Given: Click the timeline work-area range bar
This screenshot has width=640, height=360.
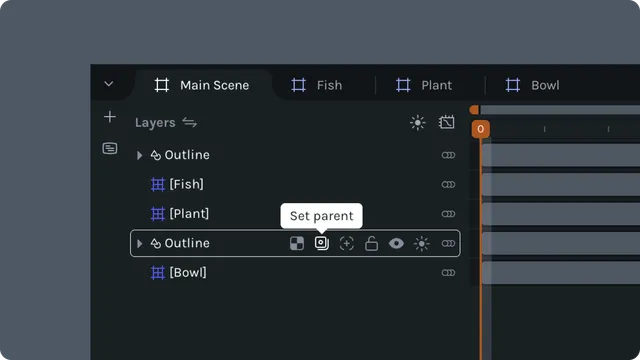Looking at the screenshot, I should coord(560,109).
